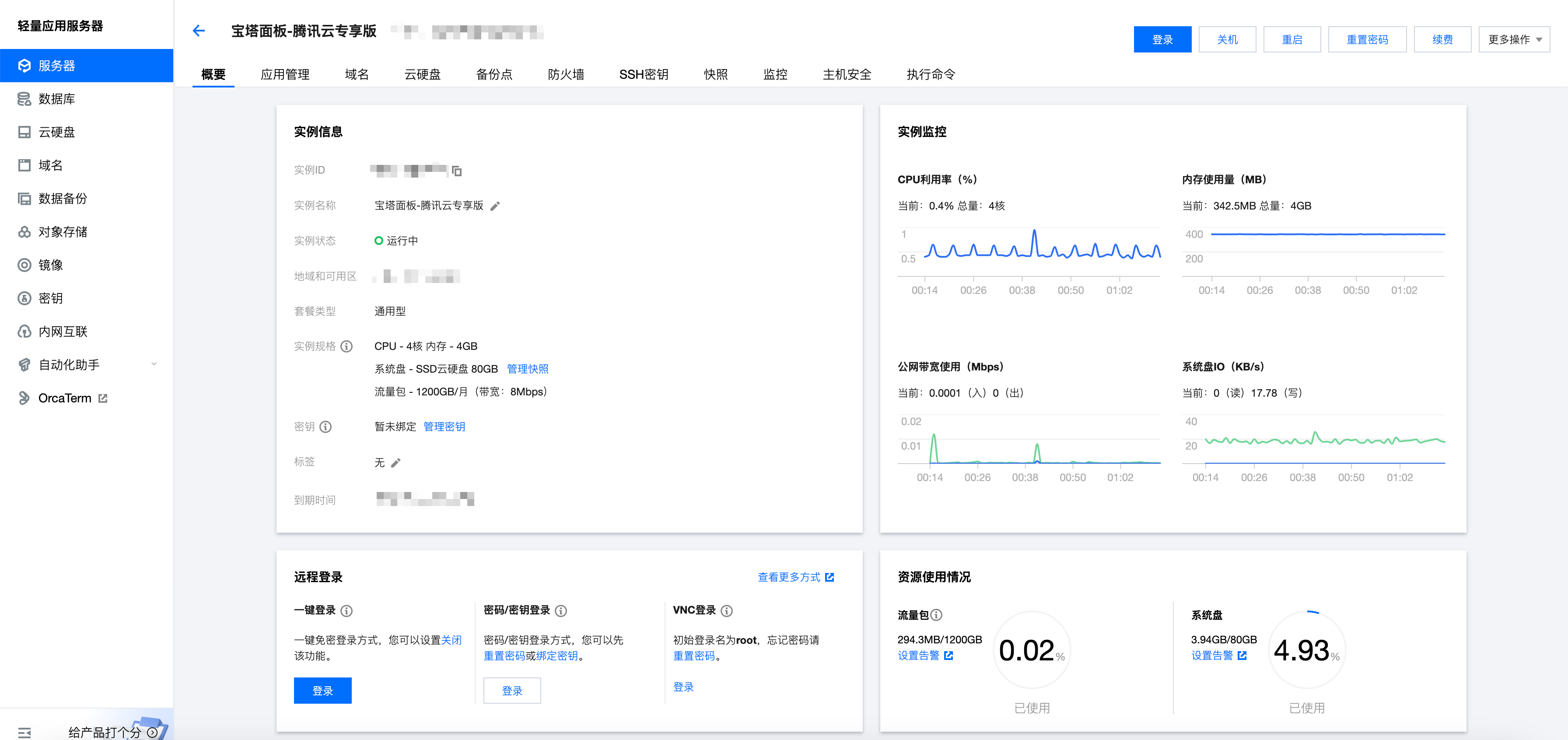Click the 关机 button
The width and height of the screenshot is (1568, 740).
pyautogui.click(x=1227, y=39)
